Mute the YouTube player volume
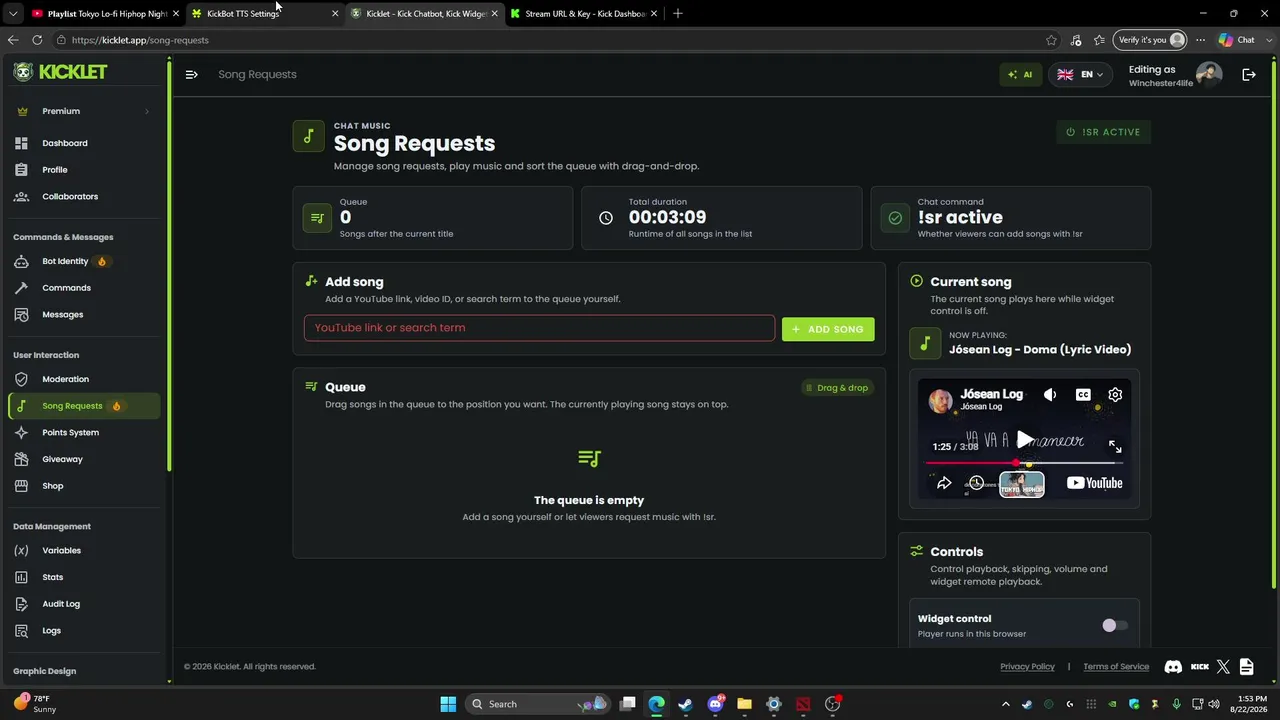1280x720 pixels. click(x=1050, y=395)
